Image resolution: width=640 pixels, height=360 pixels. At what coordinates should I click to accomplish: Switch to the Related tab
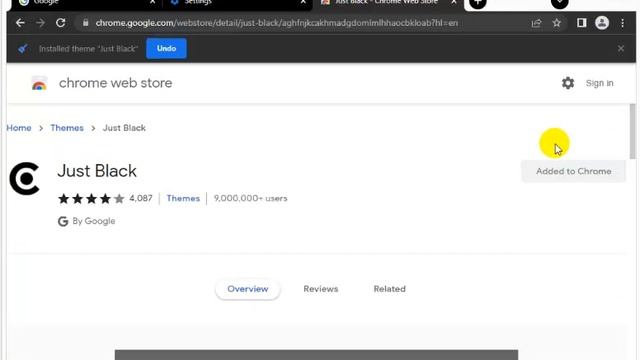coord(389,289)
